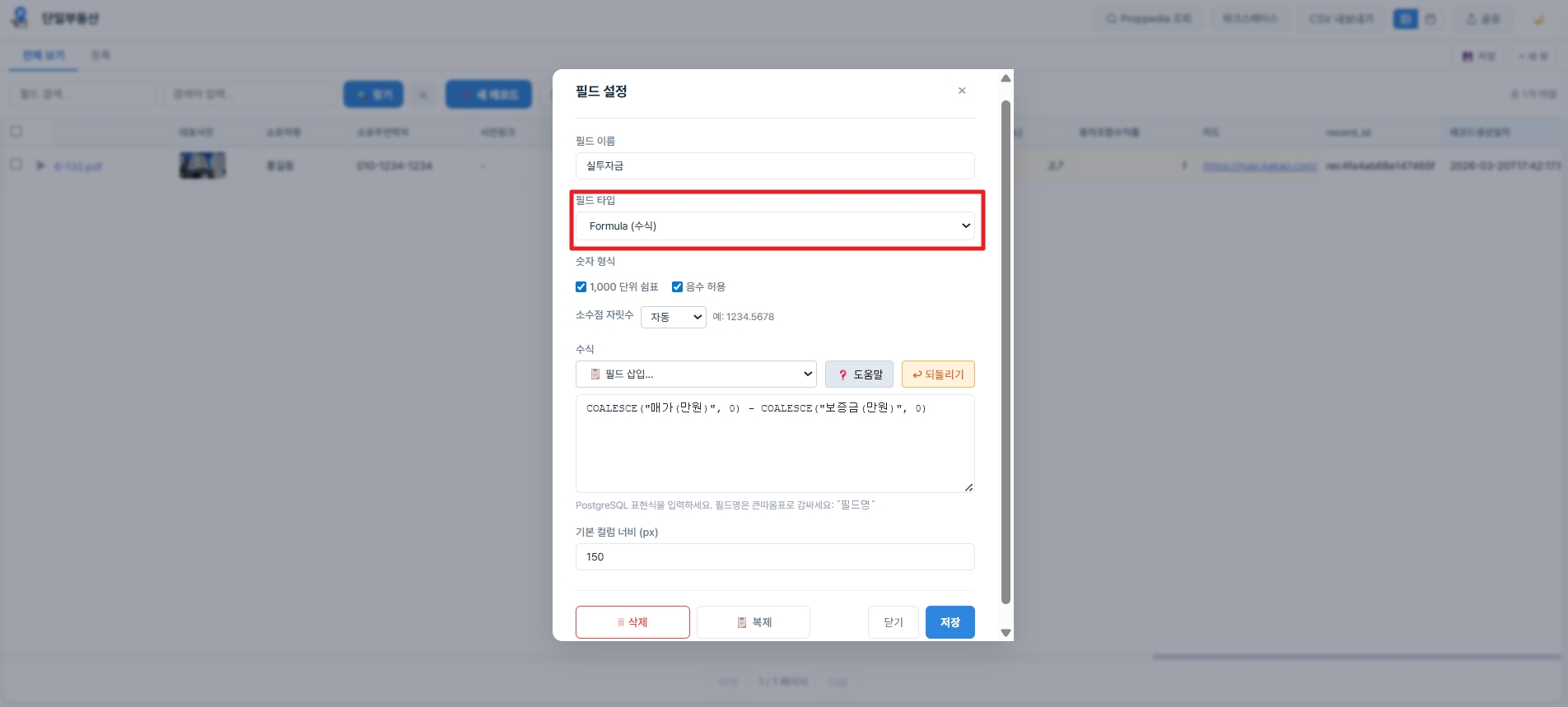The width and height of the screenshot is (1568, 707).
Task: Open the 필드 타입 dropdown showing Formula (수식)
Action: pyautogui.click(x=775, y=226)
